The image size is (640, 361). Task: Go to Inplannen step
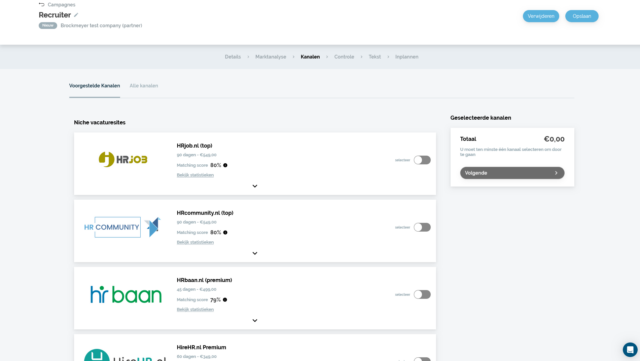pos(407,57)
